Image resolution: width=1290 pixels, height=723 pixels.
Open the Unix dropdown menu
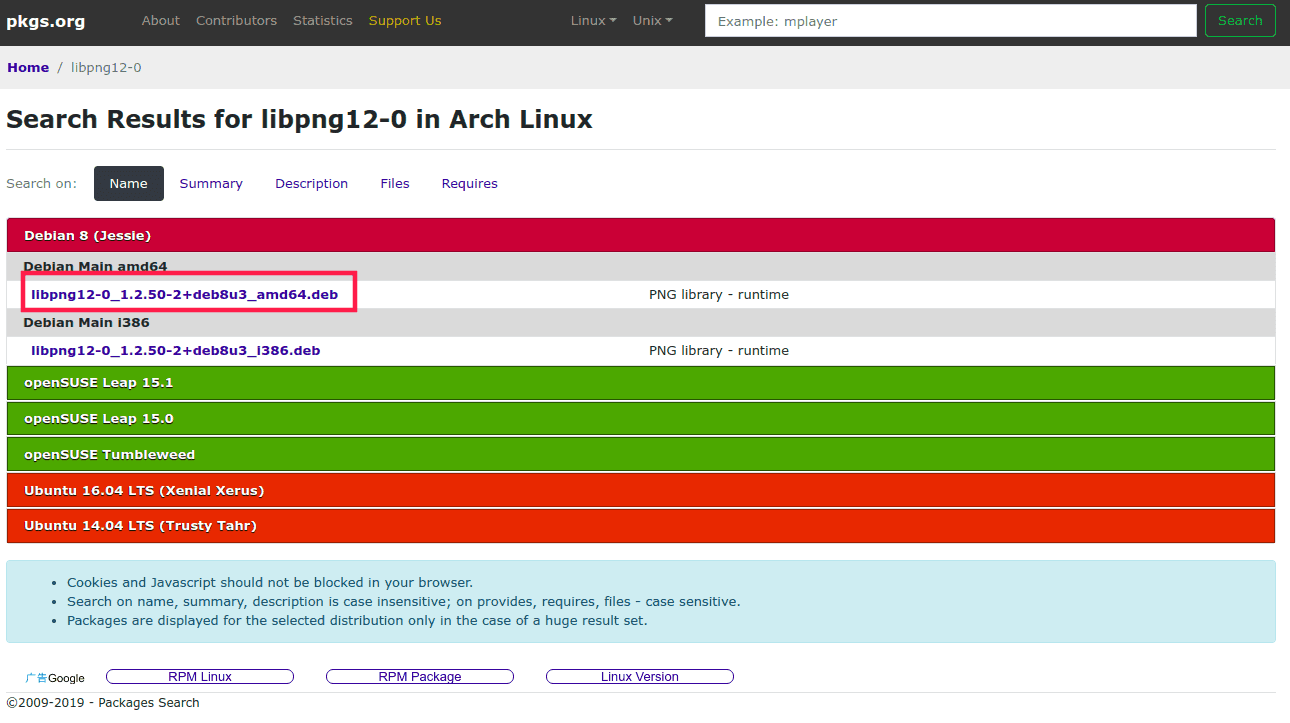652,20
